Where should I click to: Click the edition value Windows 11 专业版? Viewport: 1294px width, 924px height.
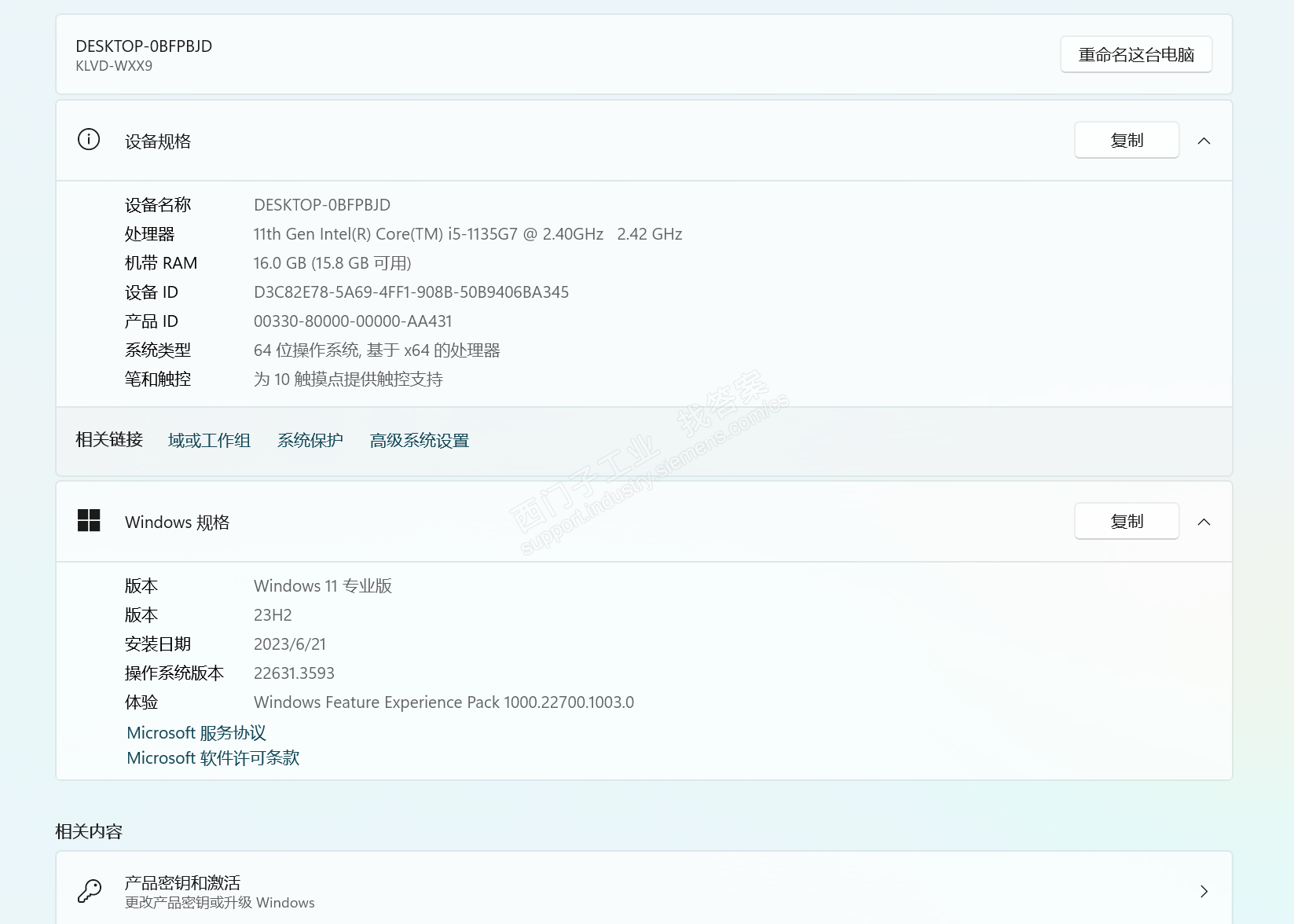tap(323, 586)
